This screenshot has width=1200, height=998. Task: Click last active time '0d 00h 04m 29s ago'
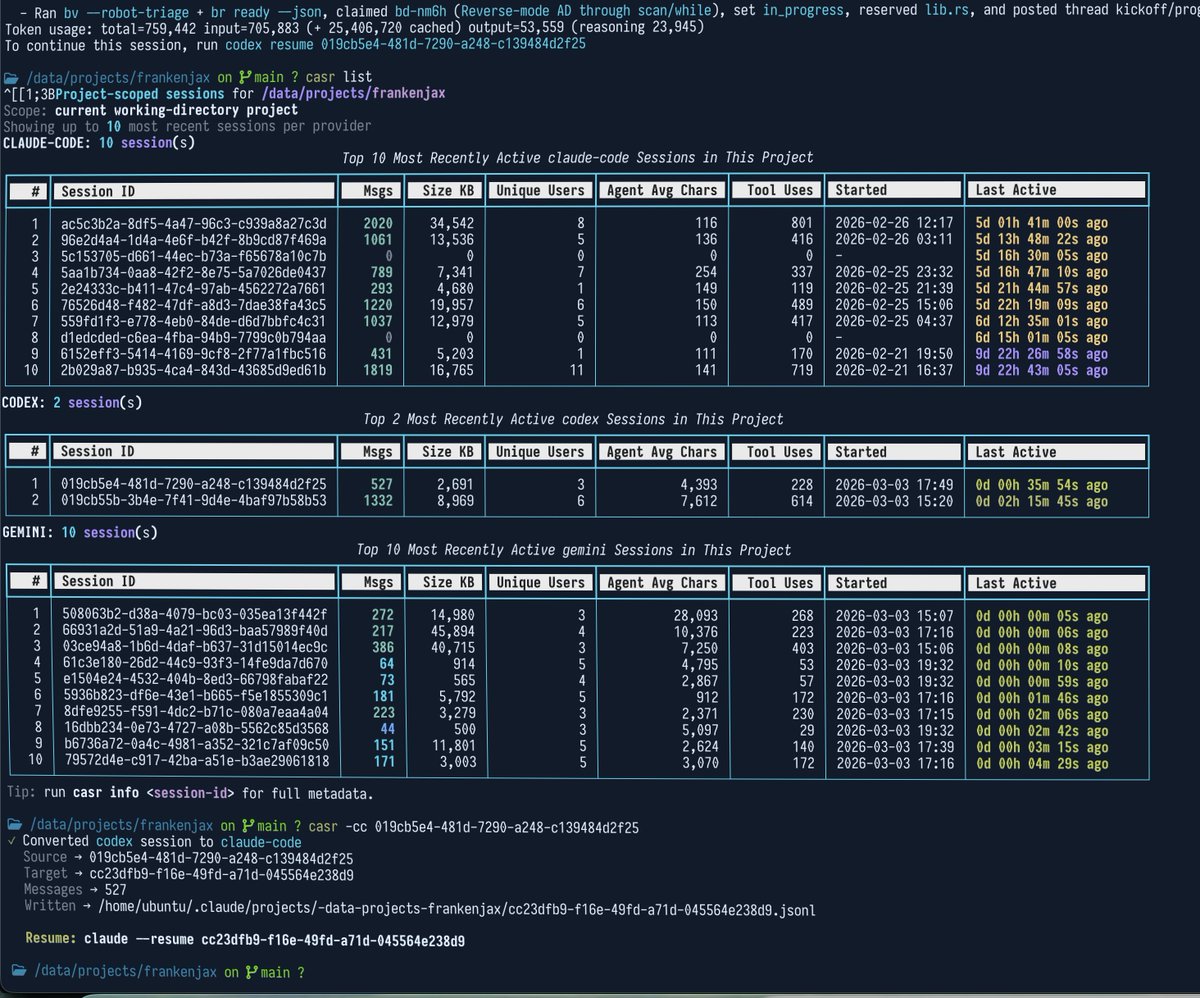click(1040, 764)
